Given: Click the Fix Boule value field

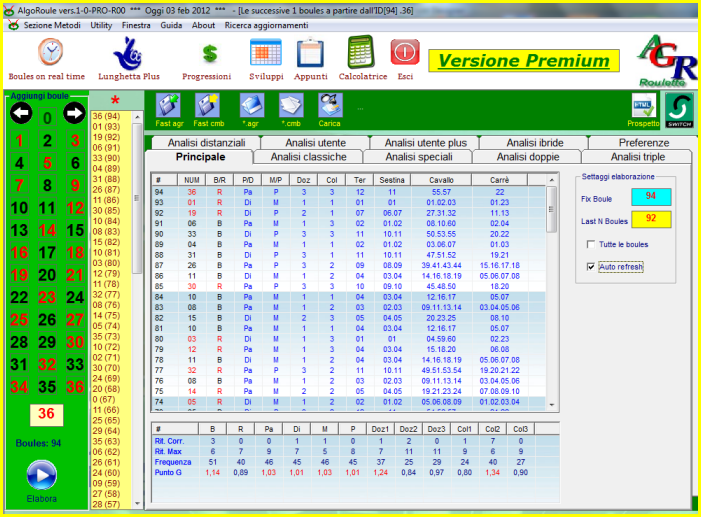Looking at the screenshot, I should click(x=651, y=196).
